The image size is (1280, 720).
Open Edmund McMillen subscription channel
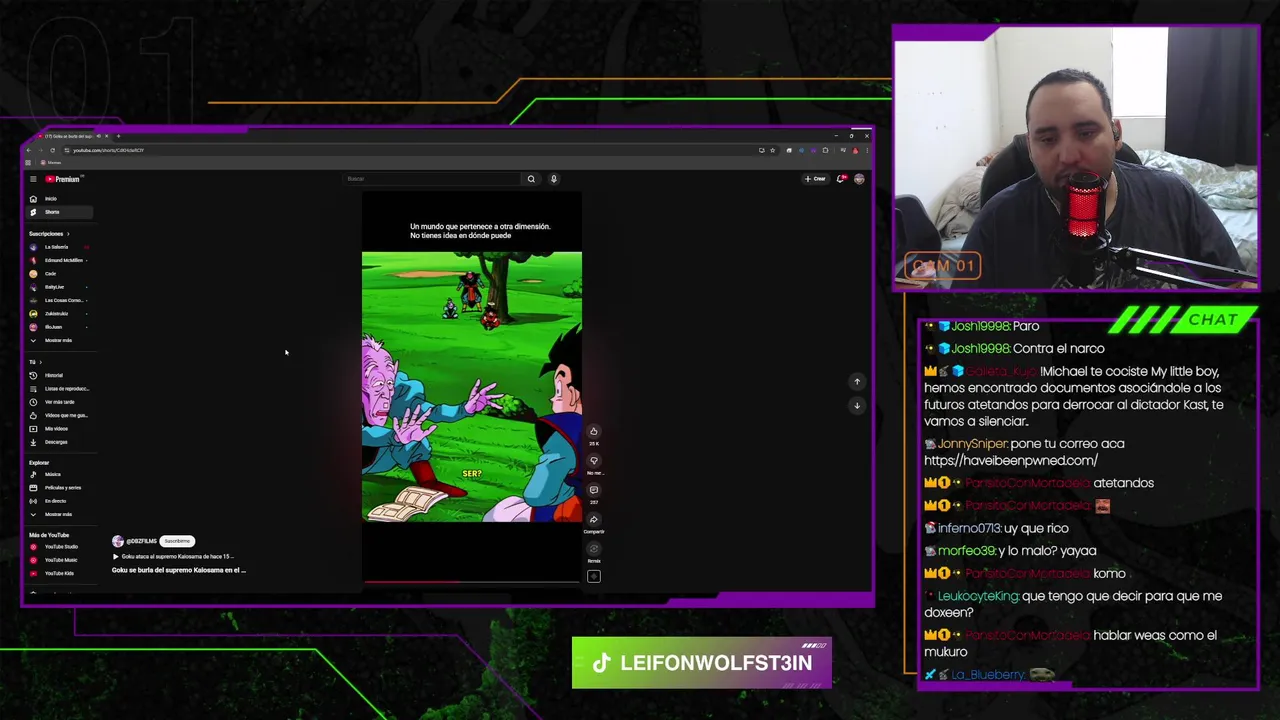[x=60, y=260]
